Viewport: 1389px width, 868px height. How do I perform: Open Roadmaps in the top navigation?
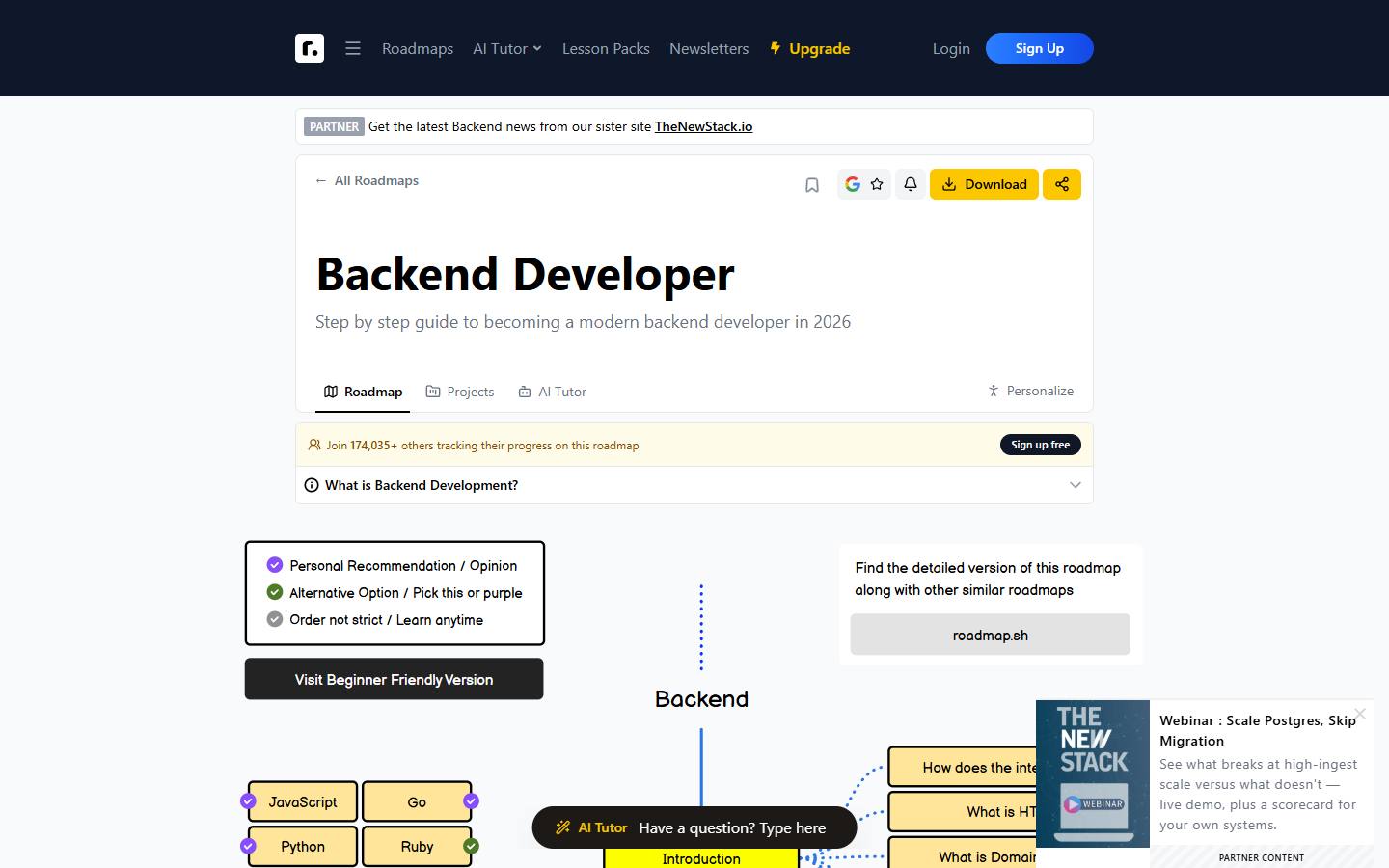click(418, 48)
